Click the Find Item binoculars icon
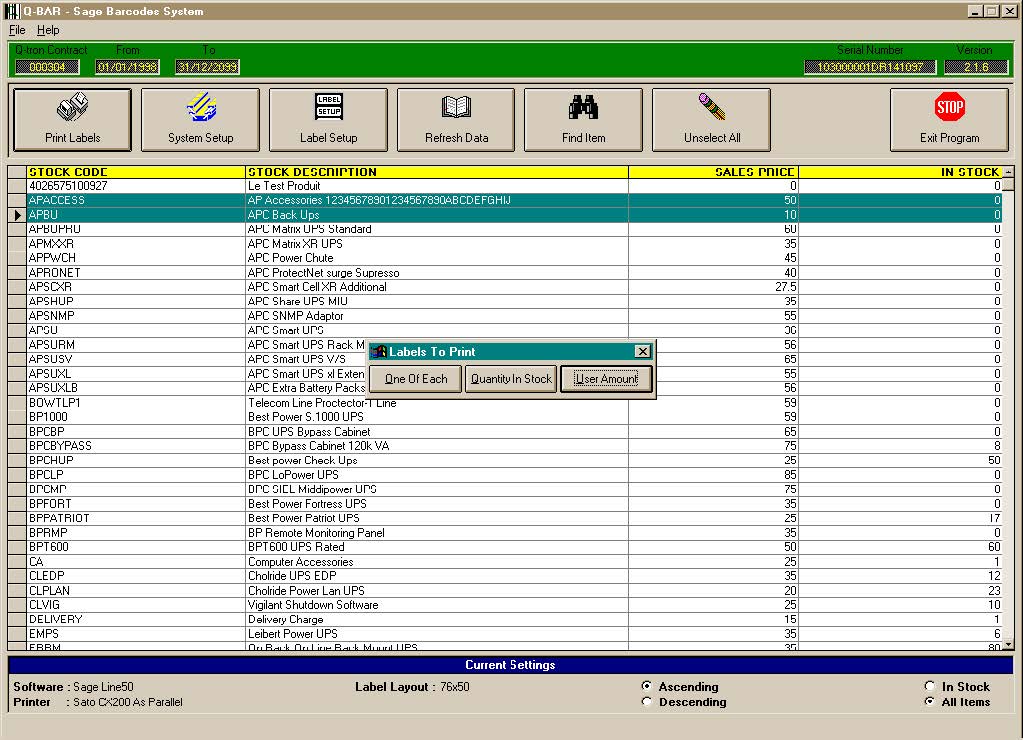This screenshot has width=1023, height=740. [x=583, y=107]
